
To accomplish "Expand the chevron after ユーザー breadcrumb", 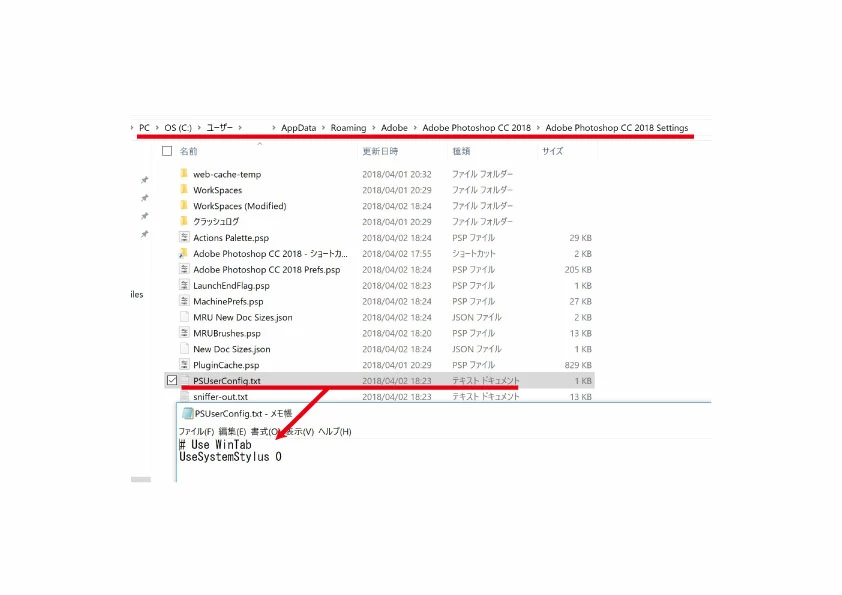I will click(x=240, y=128).
